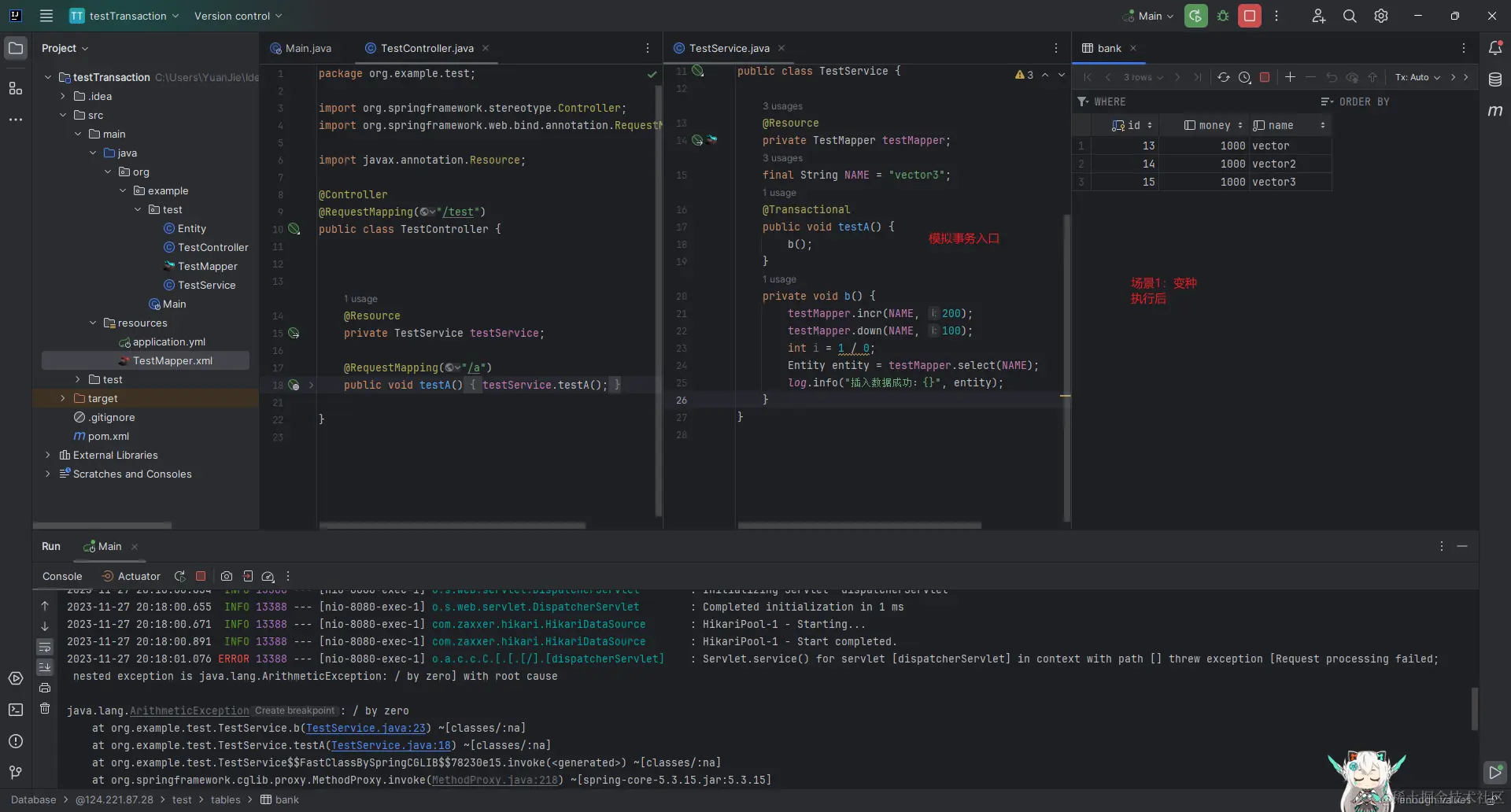Rerun Main from the Run console toolbar

click(x=179, y=576)
